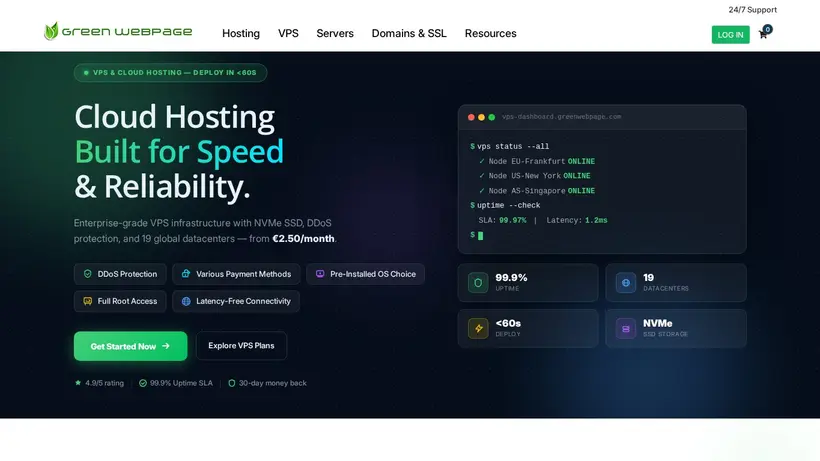Click the NVMe SSD storage icon
Screen dimensions: 820x461
625,329
